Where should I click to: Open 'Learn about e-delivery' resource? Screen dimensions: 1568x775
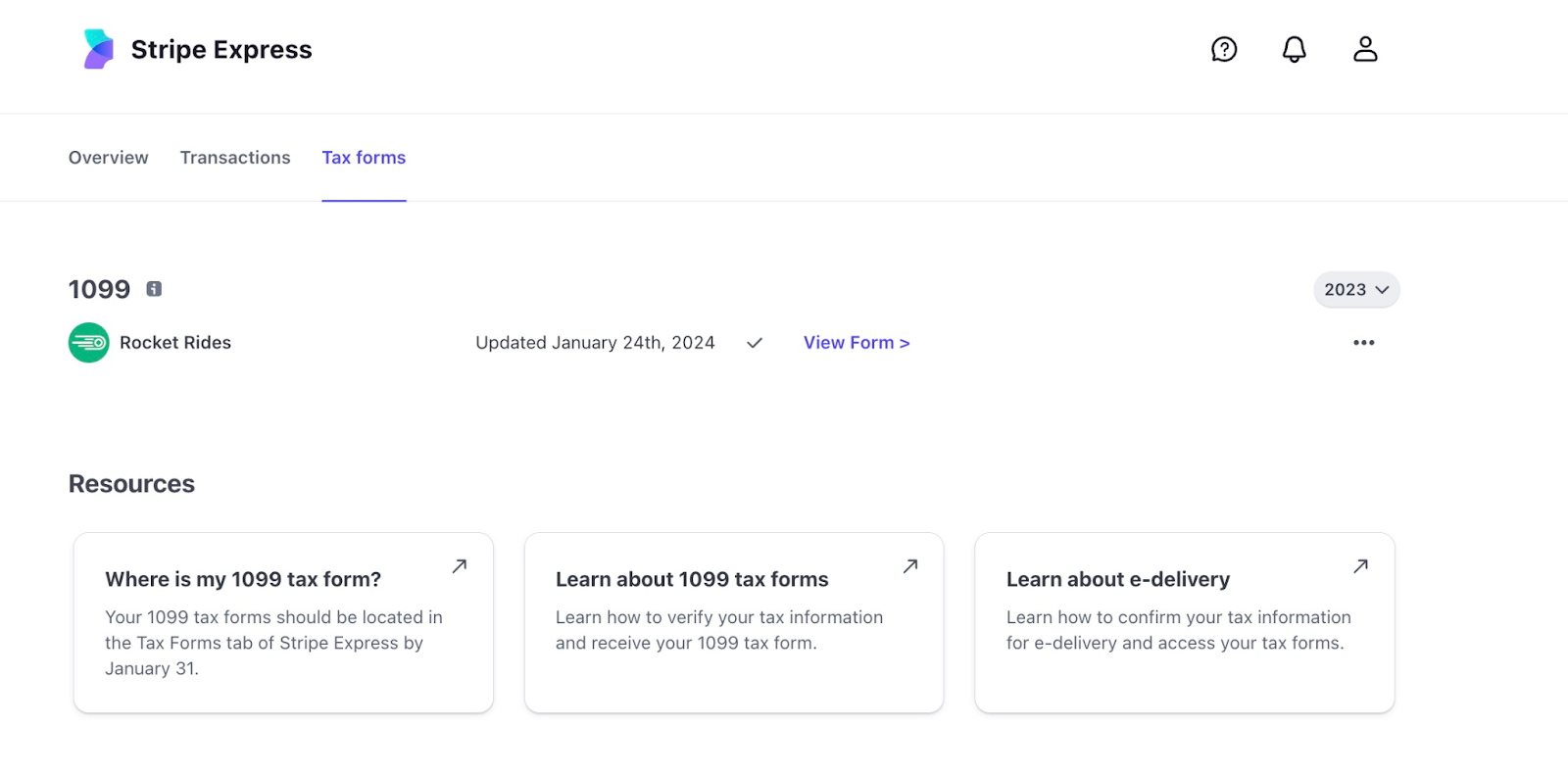[1117, 580]
